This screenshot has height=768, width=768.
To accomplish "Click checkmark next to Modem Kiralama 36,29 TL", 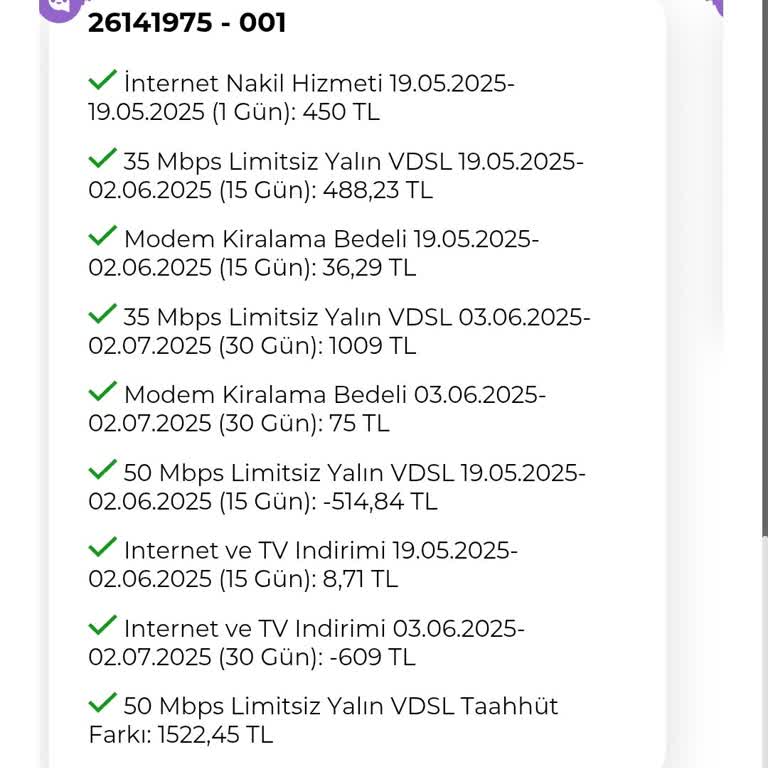I will coord(102,235).
